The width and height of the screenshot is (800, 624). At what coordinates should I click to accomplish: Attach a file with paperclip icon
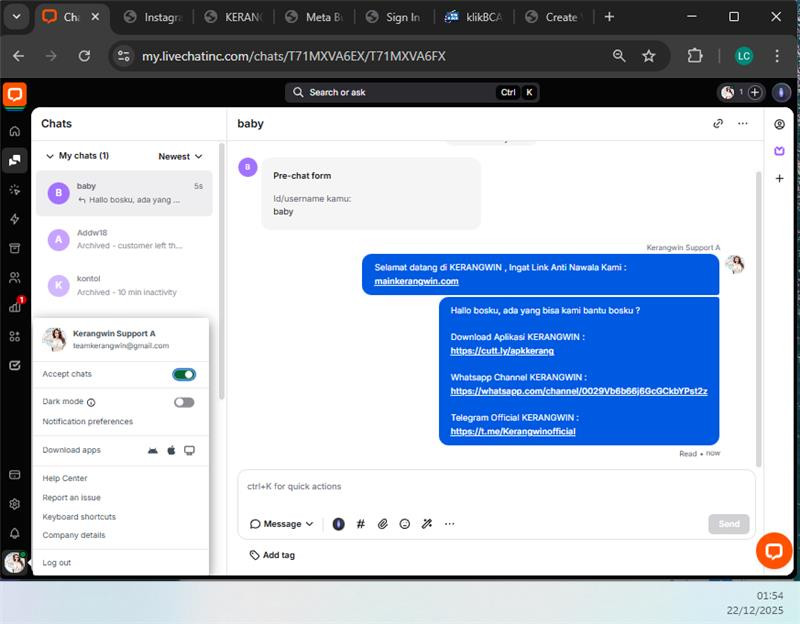[x=383, y=524]
